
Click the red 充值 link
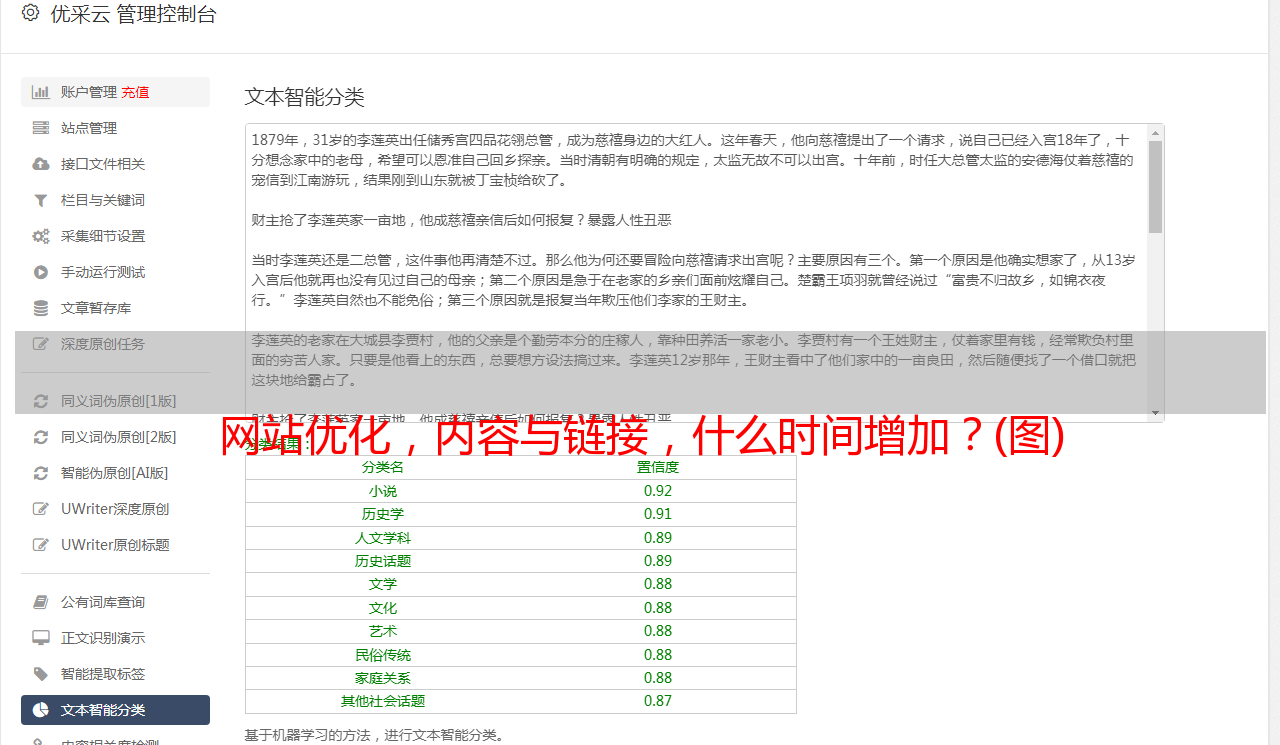coord(135,92)
